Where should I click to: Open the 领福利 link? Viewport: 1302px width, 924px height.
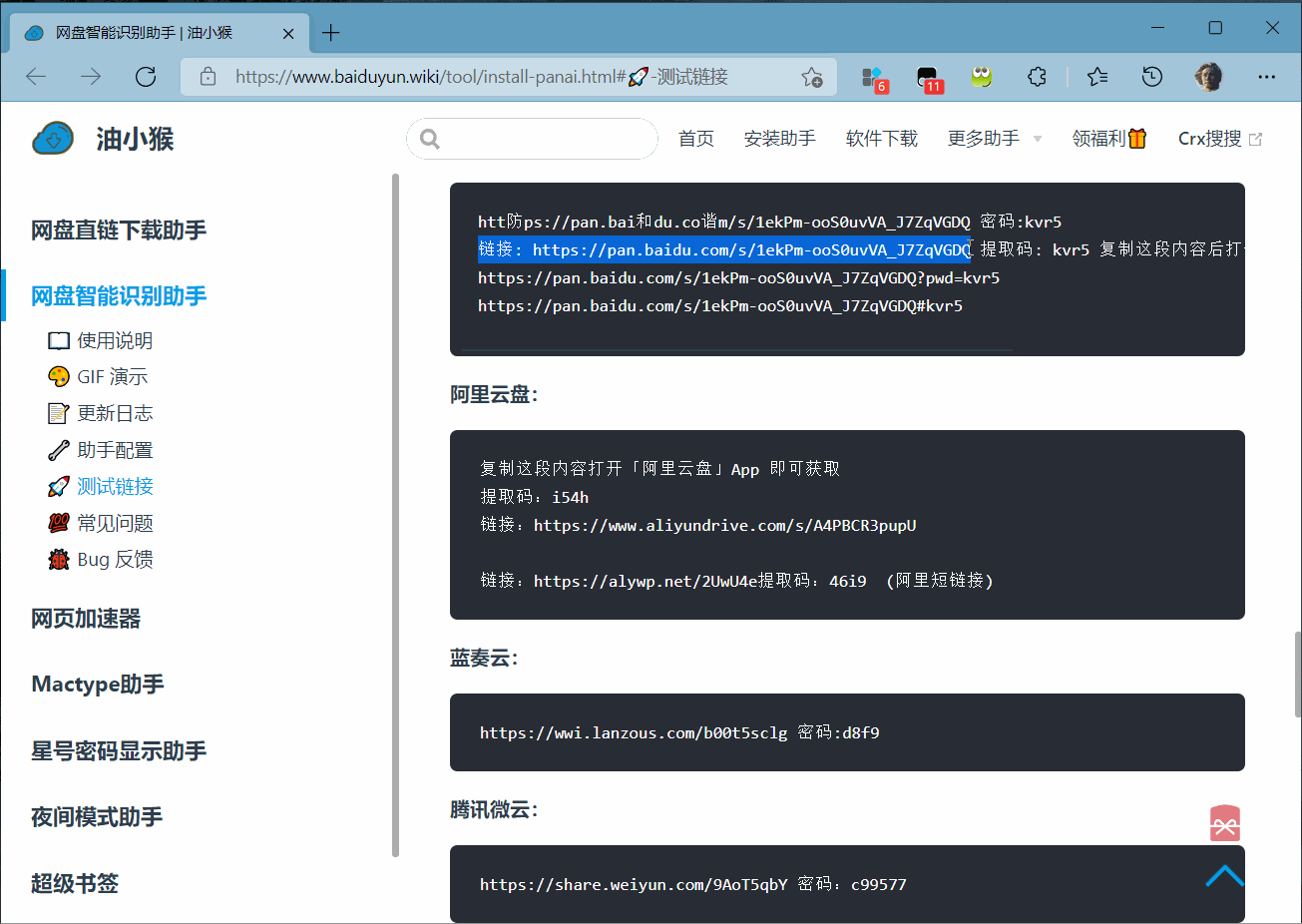pos(1108,139)
